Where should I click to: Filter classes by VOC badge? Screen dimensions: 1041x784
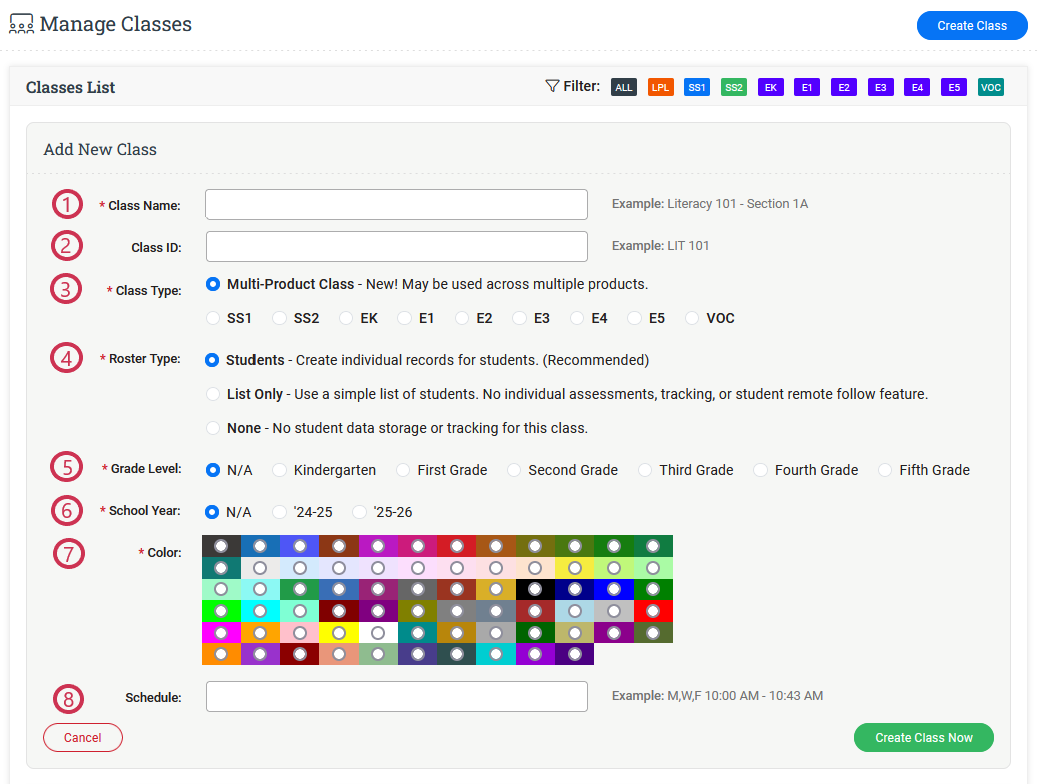tap(990, 87)
